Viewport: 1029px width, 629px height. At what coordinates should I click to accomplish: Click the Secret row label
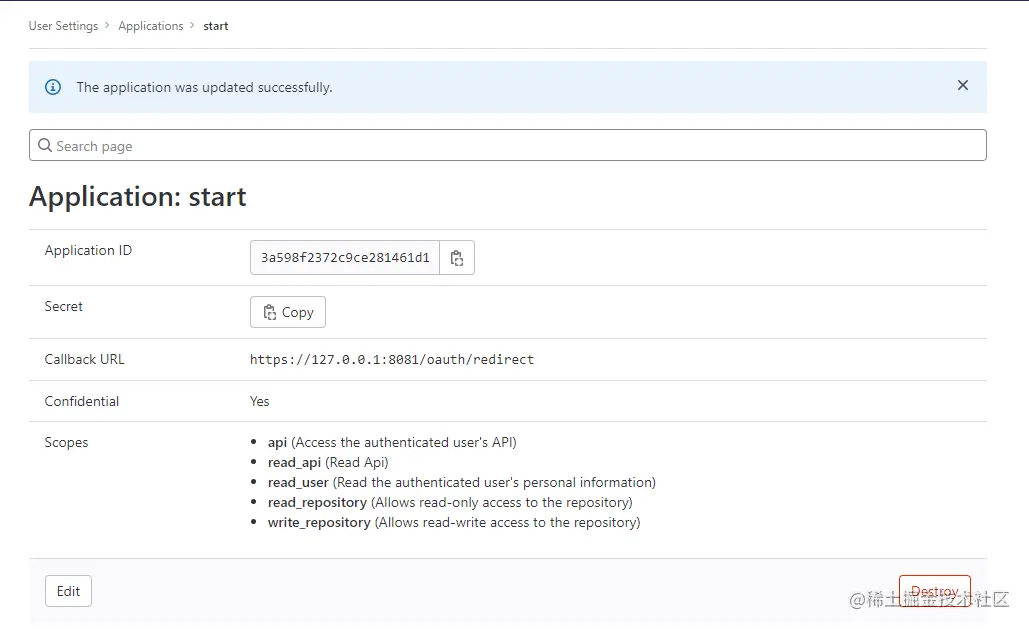(x=64, y=306)
